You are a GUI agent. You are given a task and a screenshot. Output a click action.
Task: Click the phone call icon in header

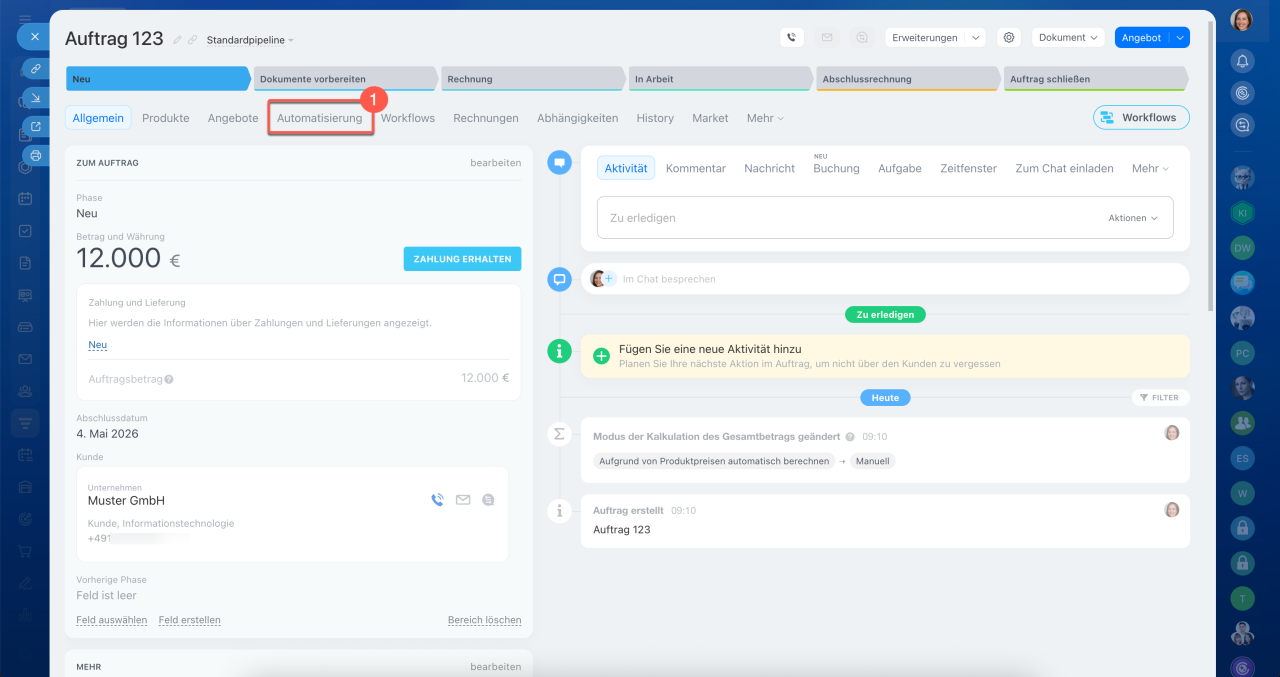(x=792, y=38)
